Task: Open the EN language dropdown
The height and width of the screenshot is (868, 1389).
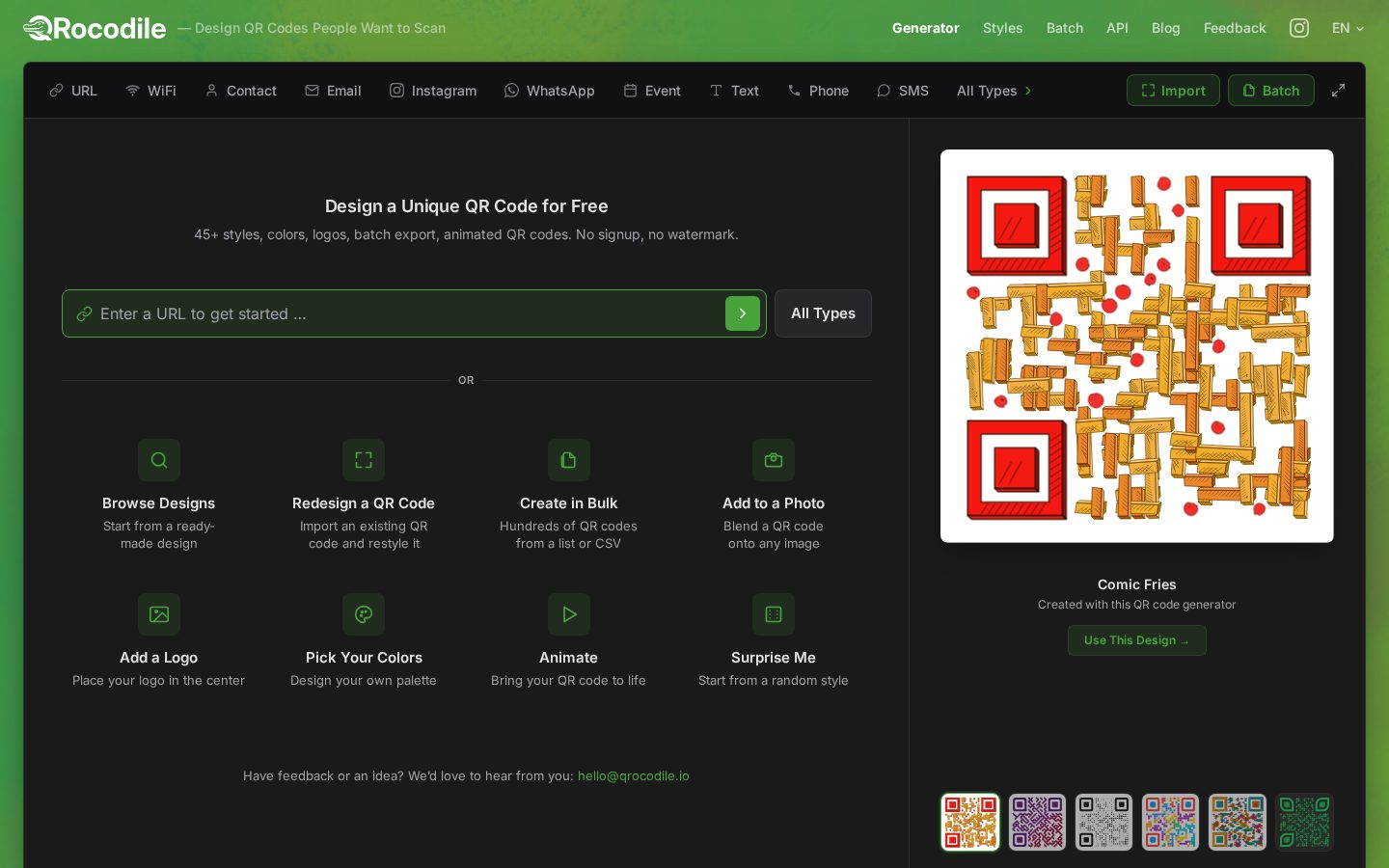Action: [1348, 28]
